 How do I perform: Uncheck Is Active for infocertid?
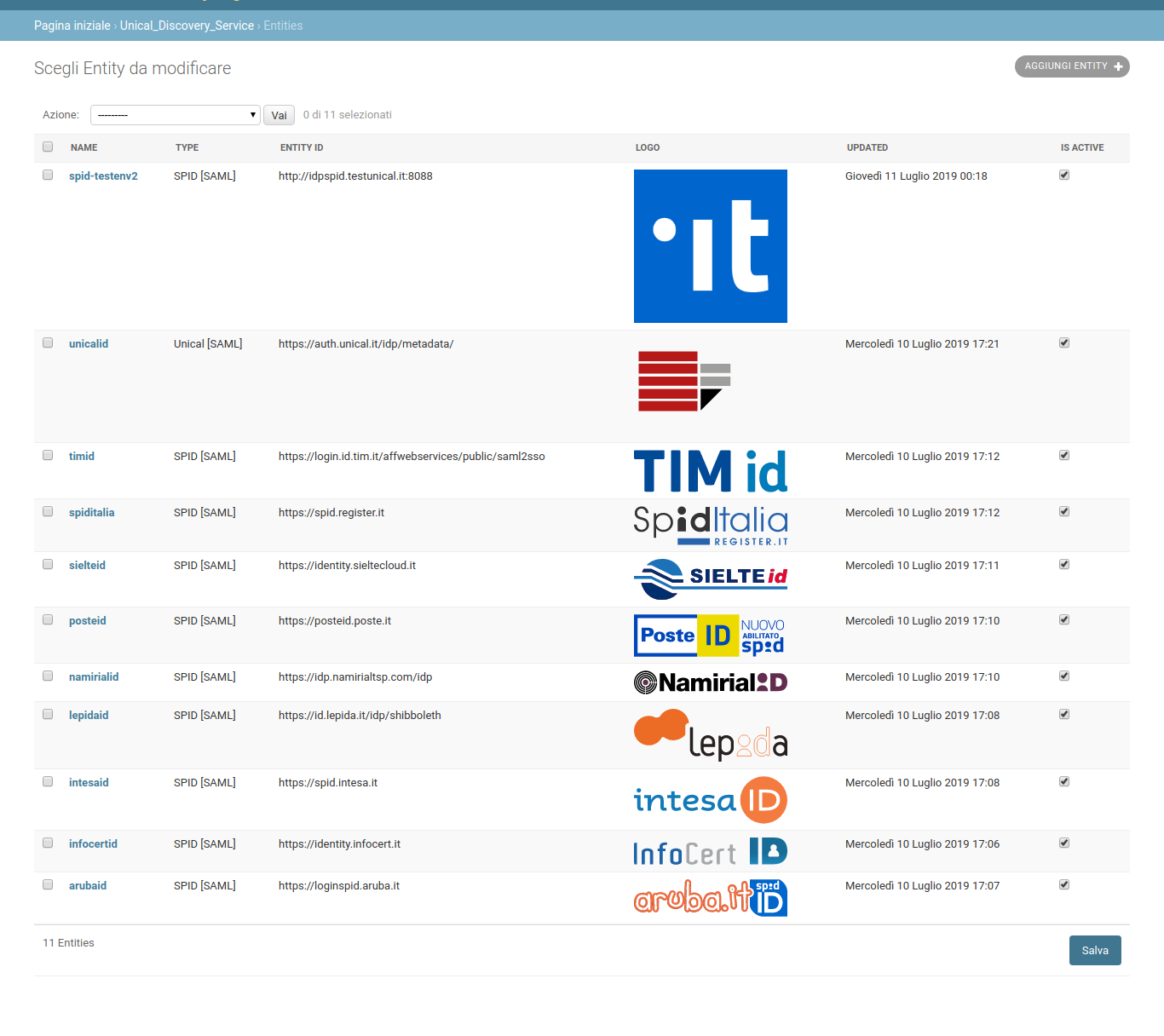click(x=1064, y=843)
